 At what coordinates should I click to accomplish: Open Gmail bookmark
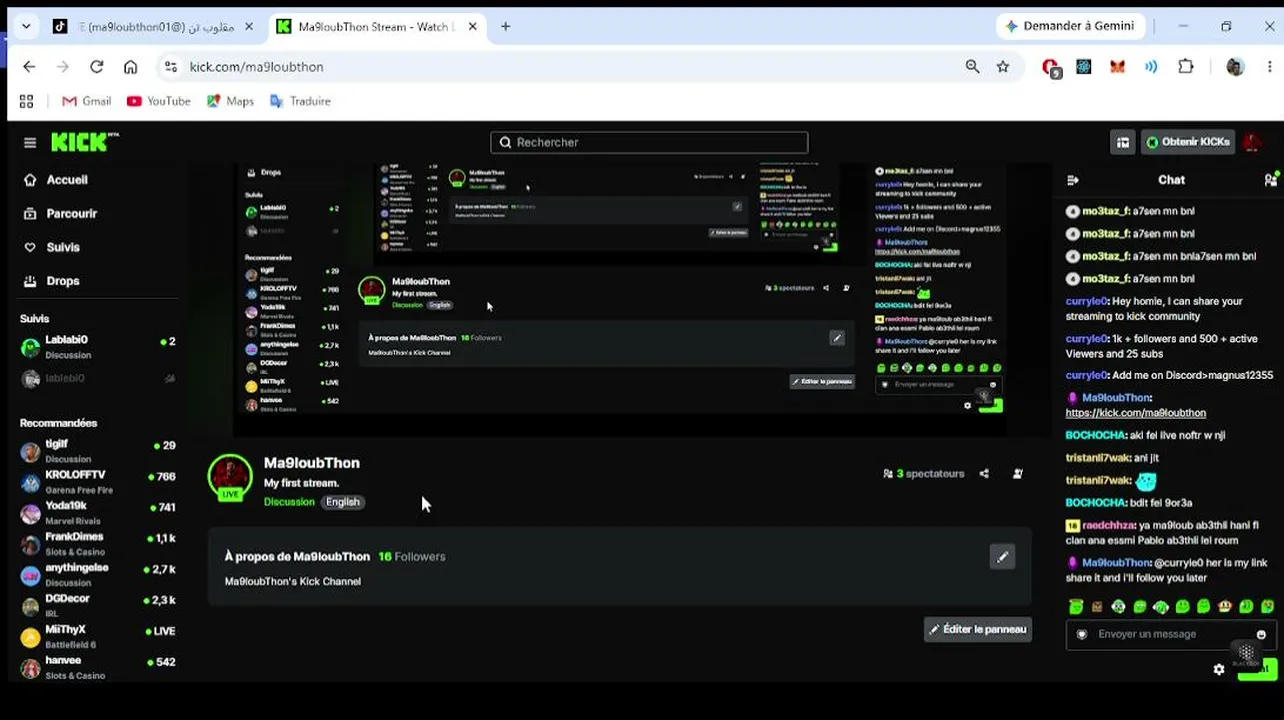[86, 101]
